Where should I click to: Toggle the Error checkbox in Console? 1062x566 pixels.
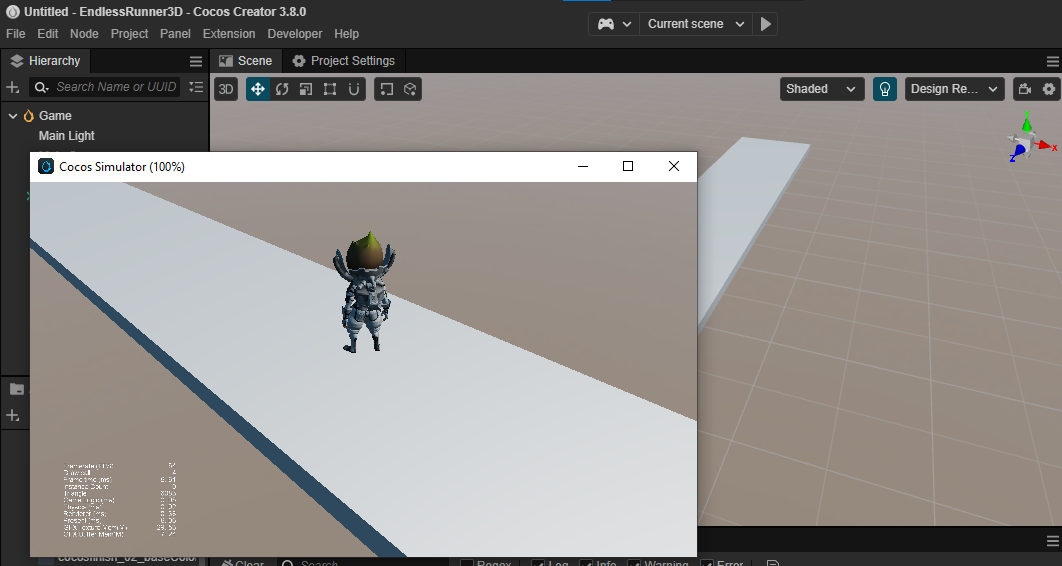point(706,563)
